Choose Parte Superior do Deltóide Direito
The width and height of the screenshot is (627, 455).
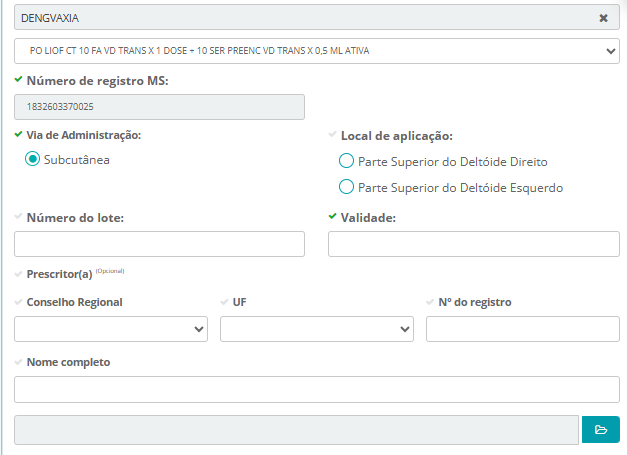346,161
